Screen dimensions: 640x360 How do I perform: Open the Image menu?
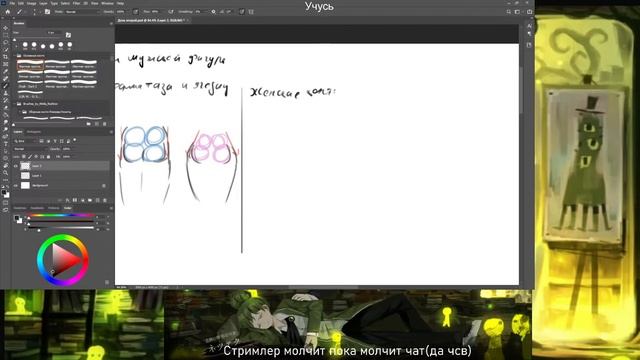[31, 3]
